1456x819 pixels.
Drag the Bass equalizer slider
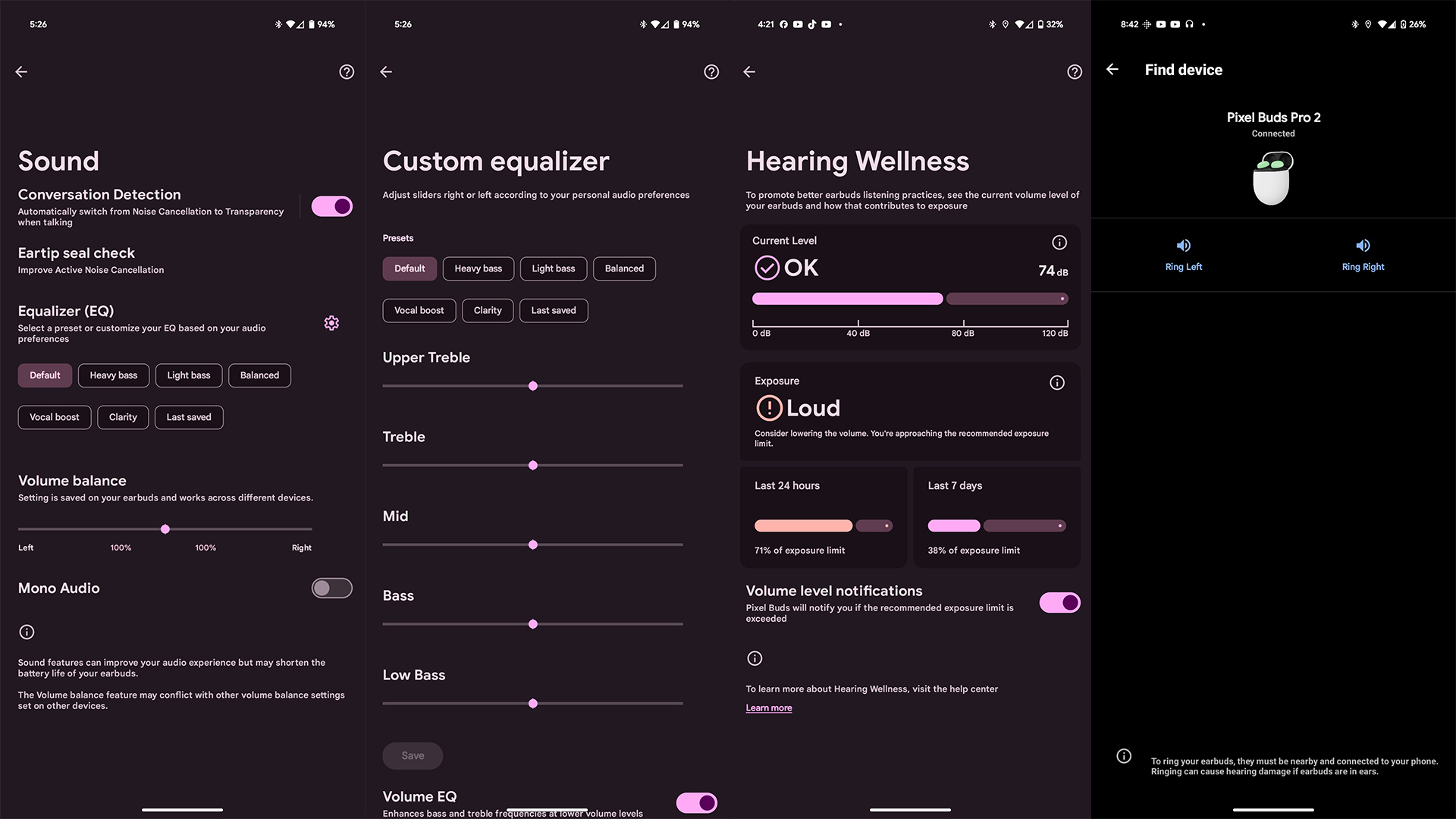533,624
